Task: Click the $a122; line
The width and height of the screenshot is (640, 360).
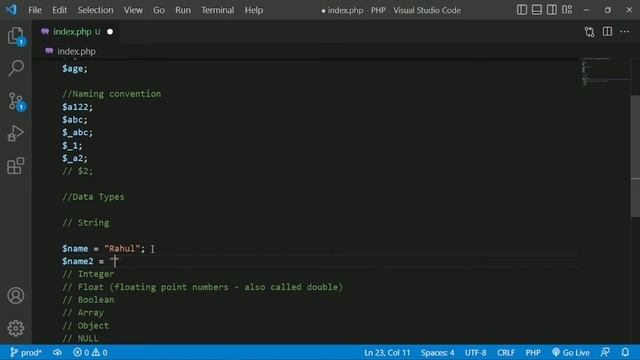Action: pos(78,107)
